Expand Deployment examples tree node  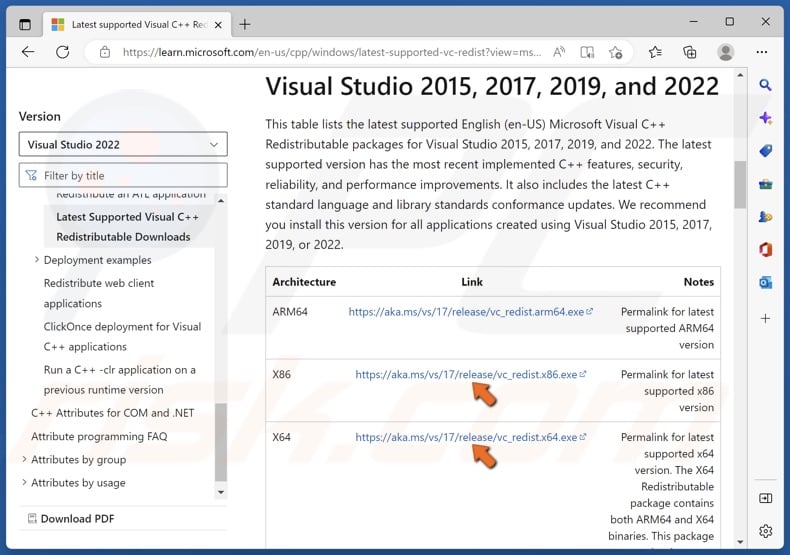click(36, 260)
